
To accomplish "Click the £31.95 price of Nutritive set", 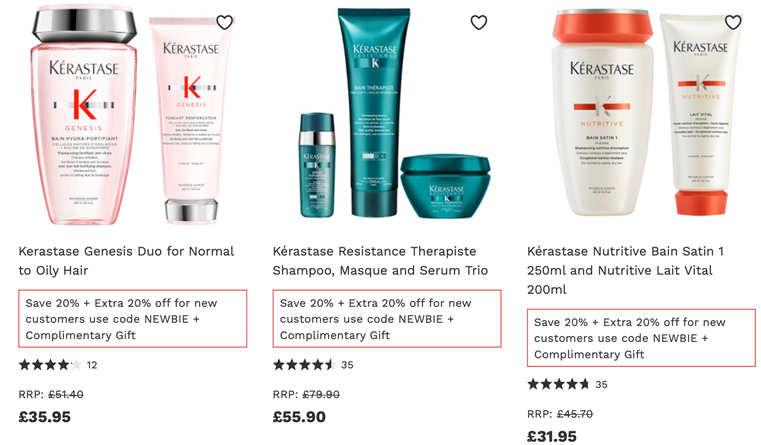I will [x=552, y=436].
